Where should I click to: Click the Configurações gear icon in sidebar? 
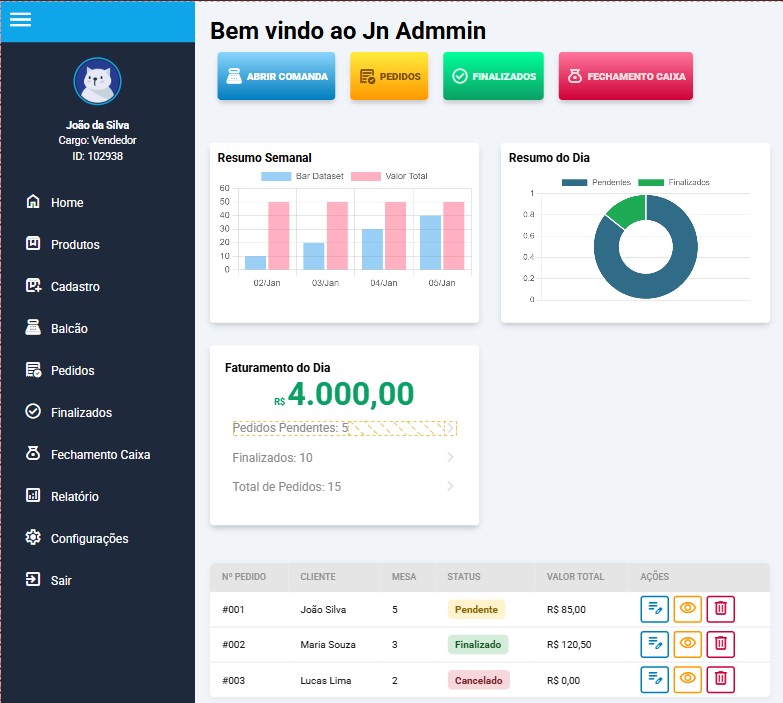click(x=33, y=538)
